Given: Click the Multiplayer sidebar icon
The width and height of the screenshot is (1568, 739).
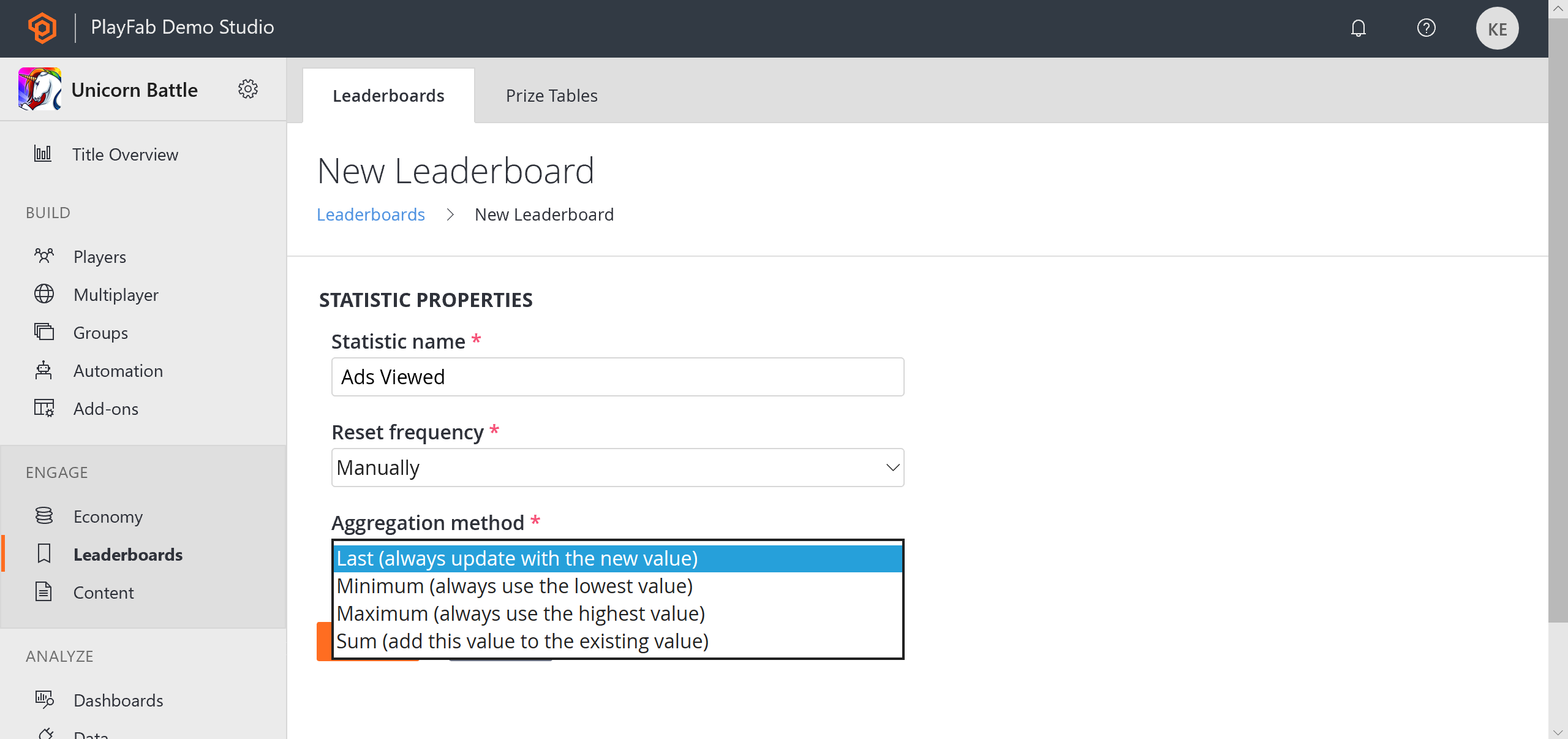Looking at the screenshot, I should [44, 294].
